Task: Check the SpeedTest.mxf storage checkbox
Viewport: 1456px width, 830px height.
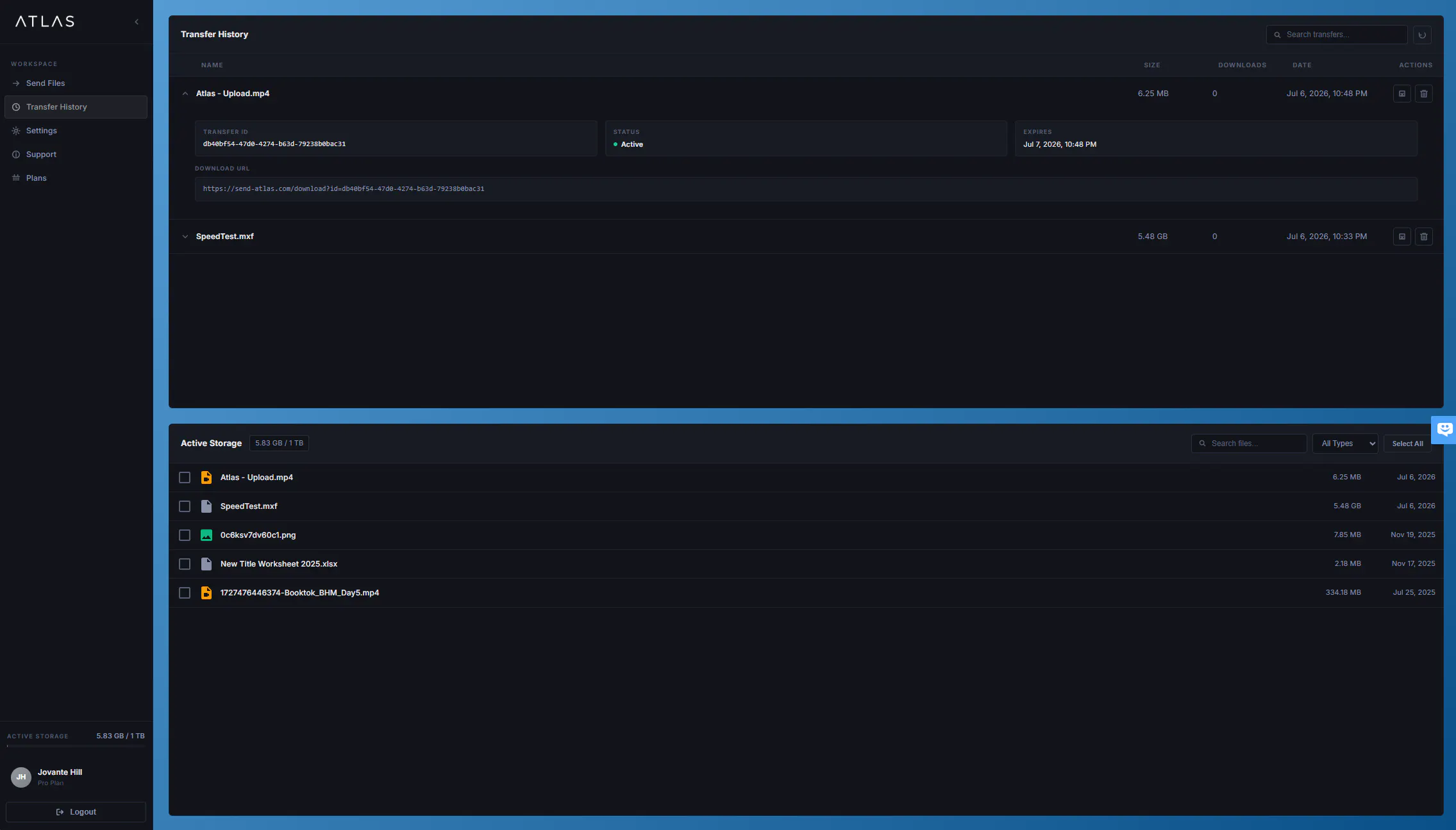Action: click(x=185, y=506)
